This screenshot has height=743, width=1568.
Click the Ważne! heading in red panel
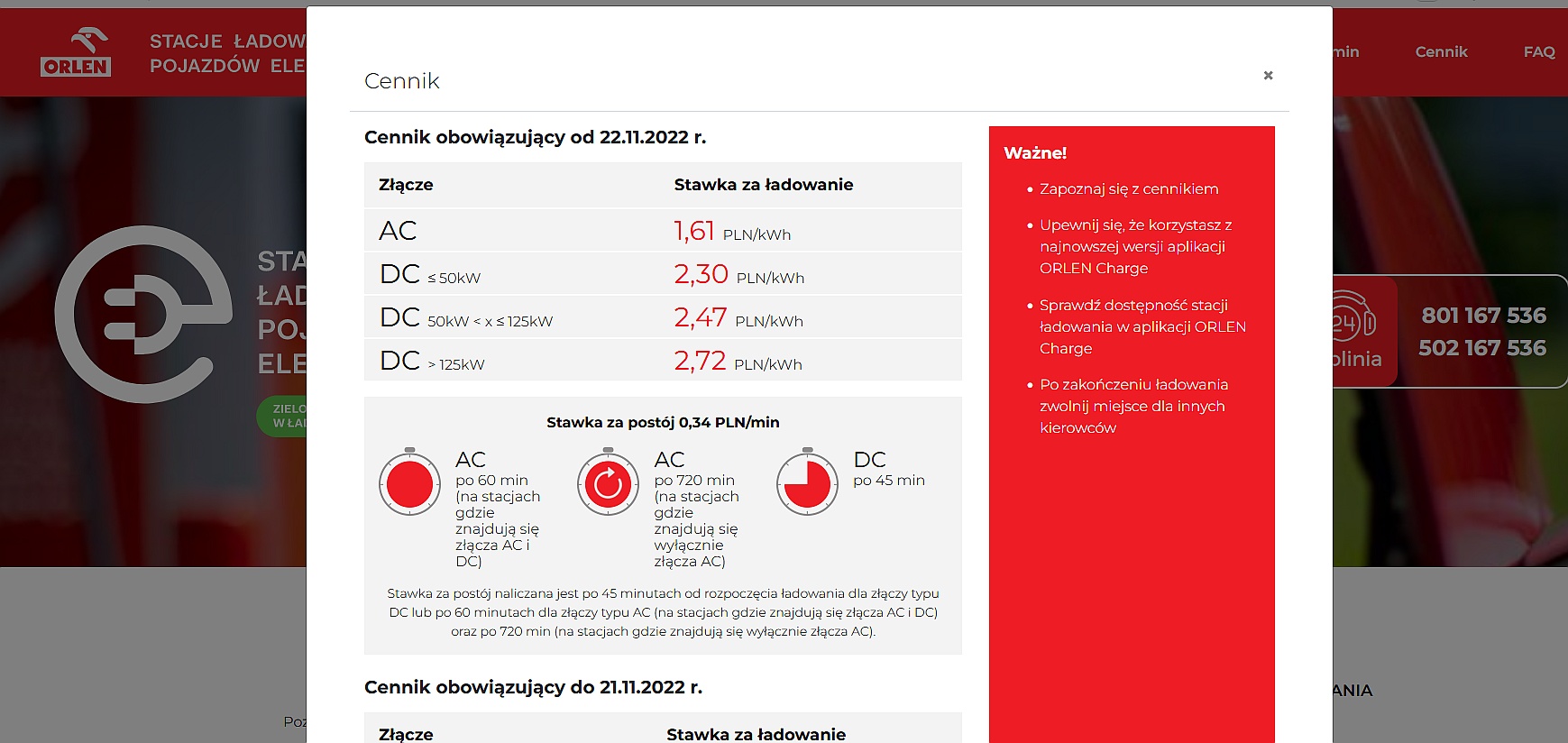tap(1035, 153)
